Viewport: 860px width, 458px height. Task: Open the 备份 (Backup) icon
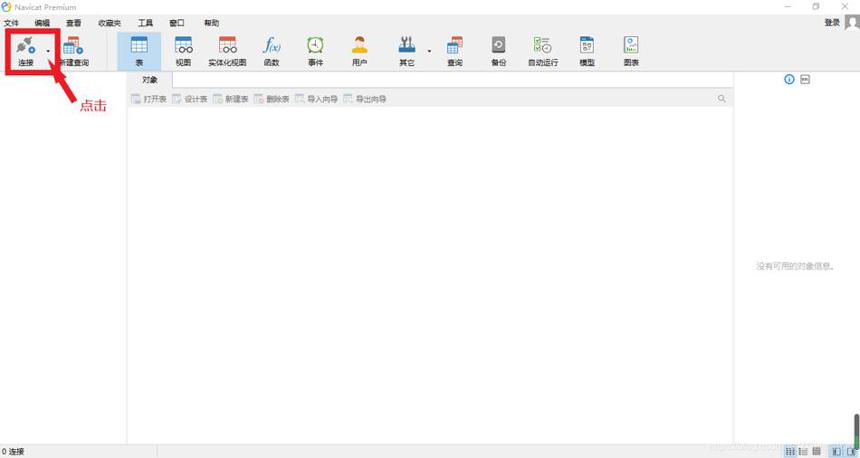point(499,52)
